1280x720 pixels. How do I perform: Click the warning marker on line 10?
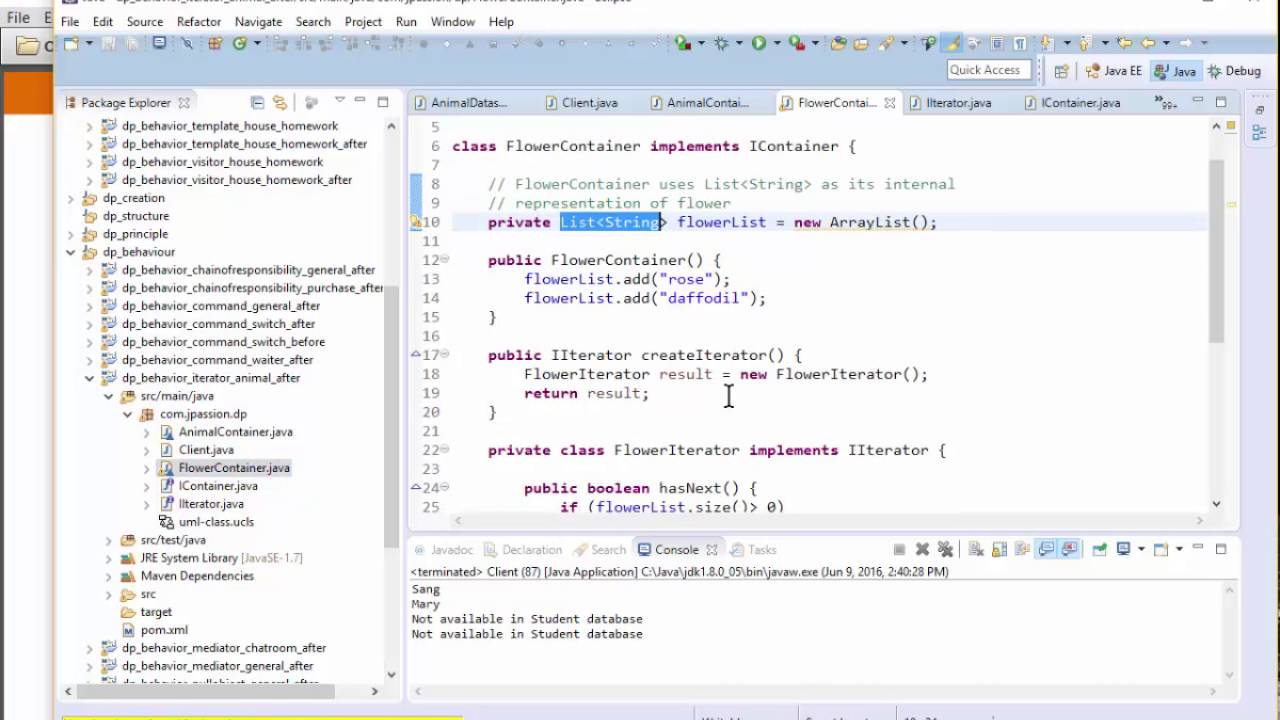click(x=416, y=222)
